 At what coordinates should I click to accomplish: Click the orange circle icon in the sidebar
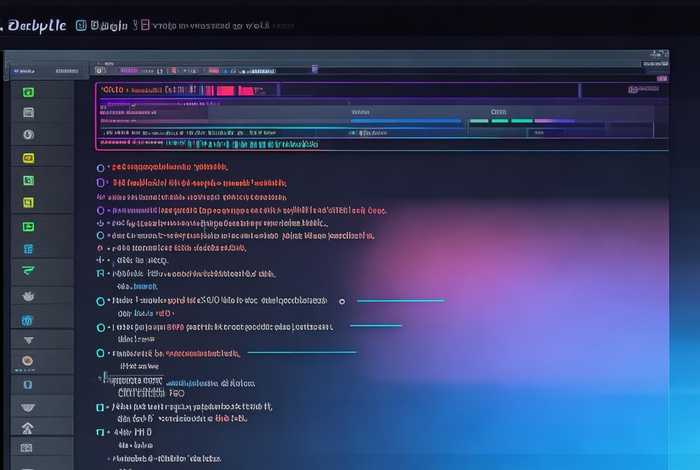28,361
